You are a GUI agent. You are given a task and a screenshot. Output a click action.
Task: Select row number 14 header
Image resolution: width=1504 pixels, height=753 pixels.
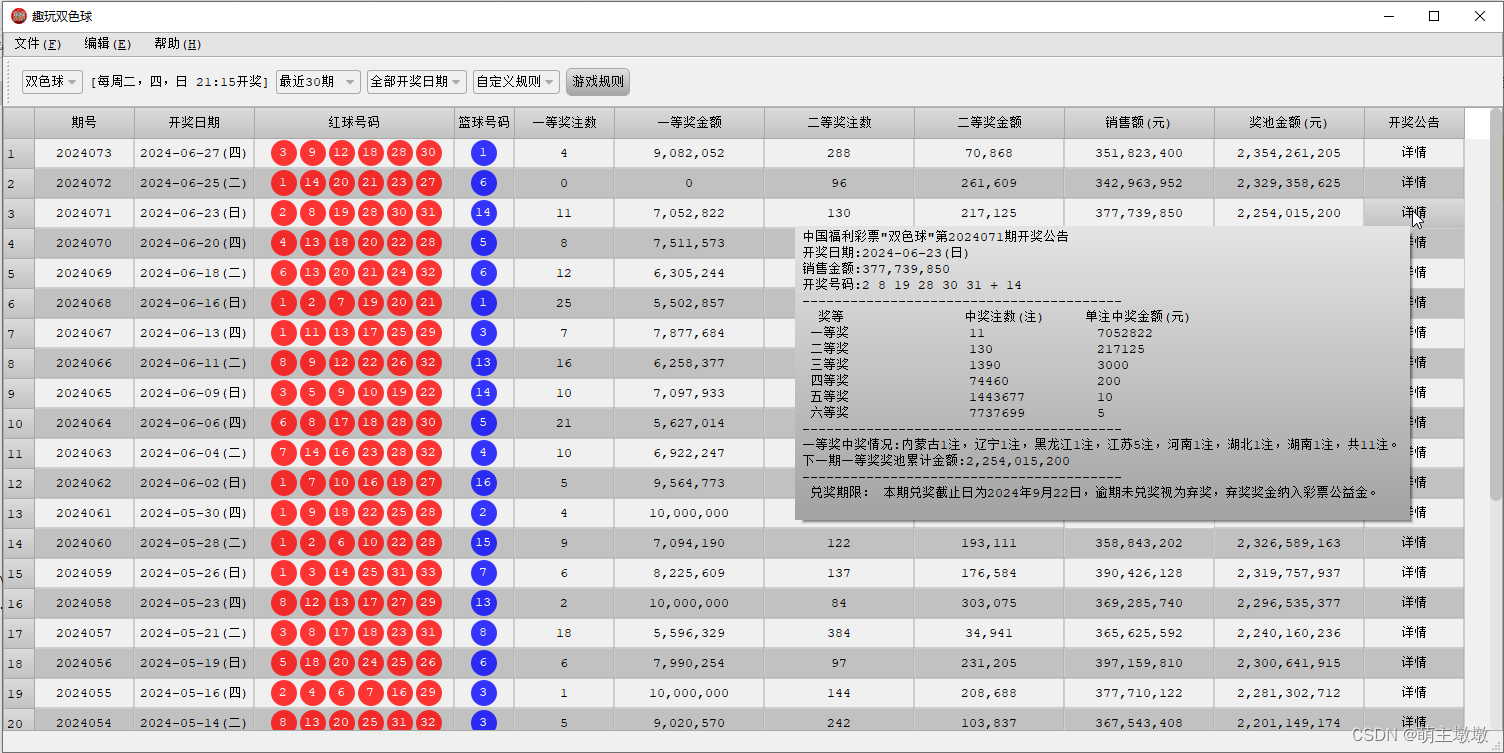pyautogui.click(x=18, y=543)
